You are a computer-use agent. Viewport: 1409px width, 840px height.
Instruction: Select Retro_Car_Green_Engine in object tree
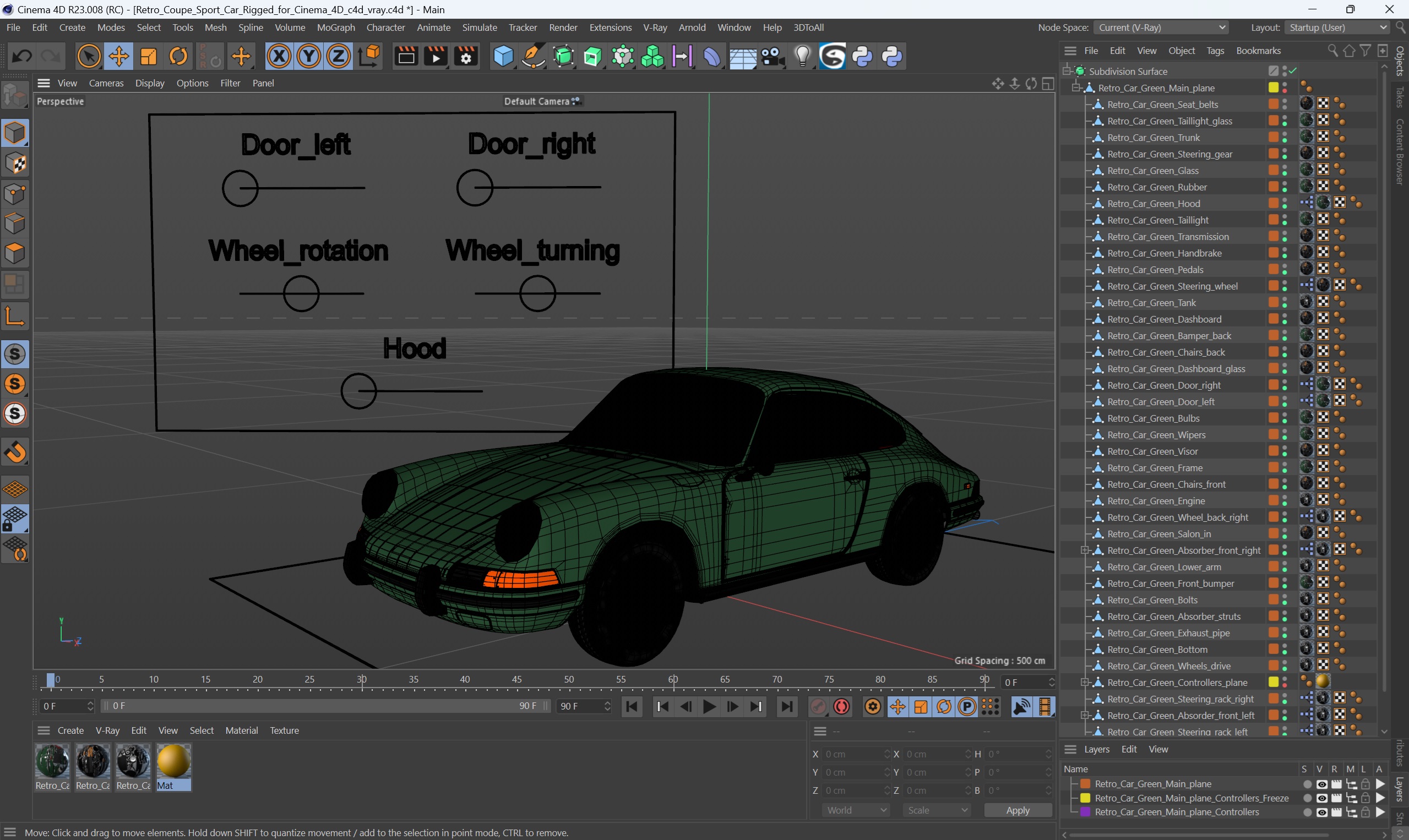click(x=1155, y=501)
